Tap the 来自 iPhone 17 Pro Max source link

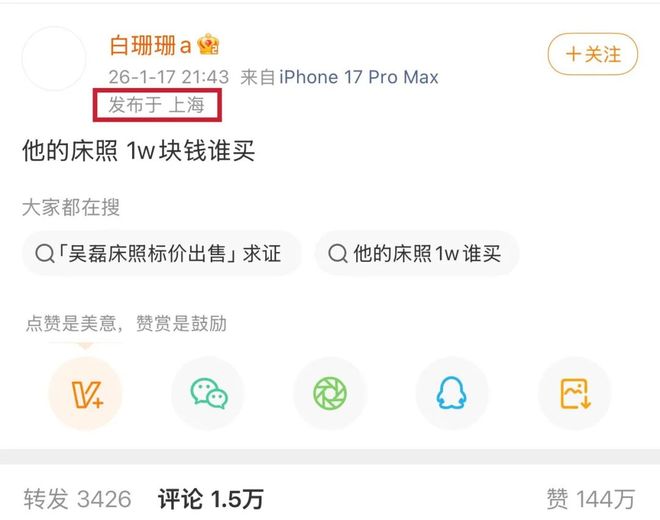coord(339,77)
